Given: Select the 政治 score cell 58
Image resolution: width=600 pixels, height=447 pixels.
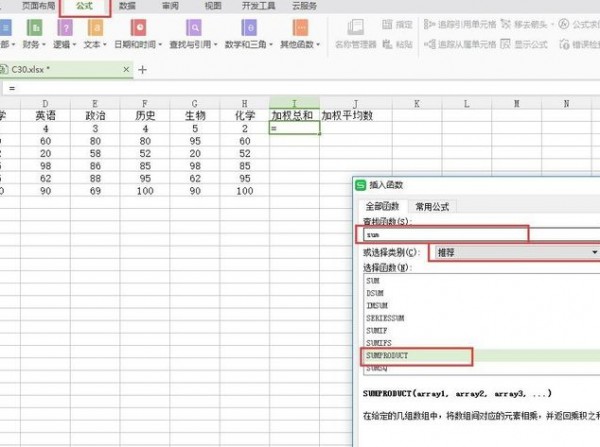Looking at the screenshot, I should (95, 153).
